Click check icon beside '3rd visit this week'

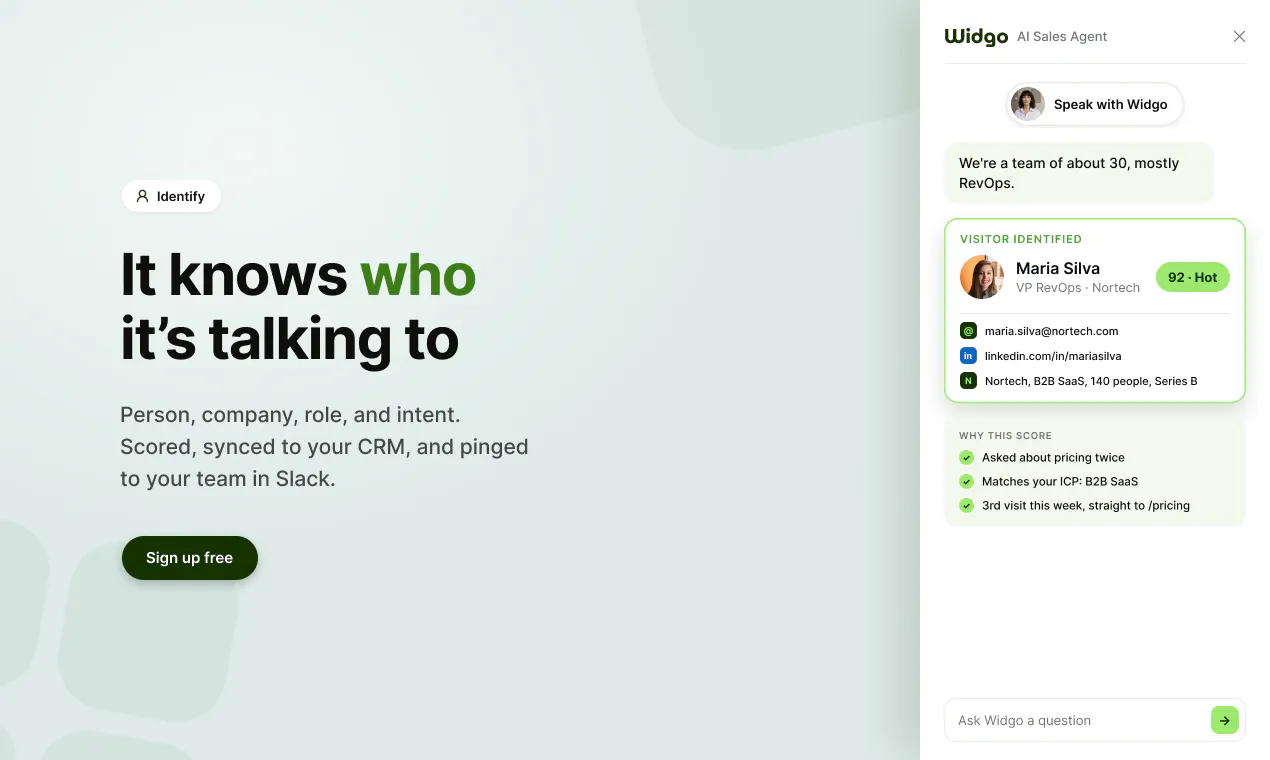[967, 505]
